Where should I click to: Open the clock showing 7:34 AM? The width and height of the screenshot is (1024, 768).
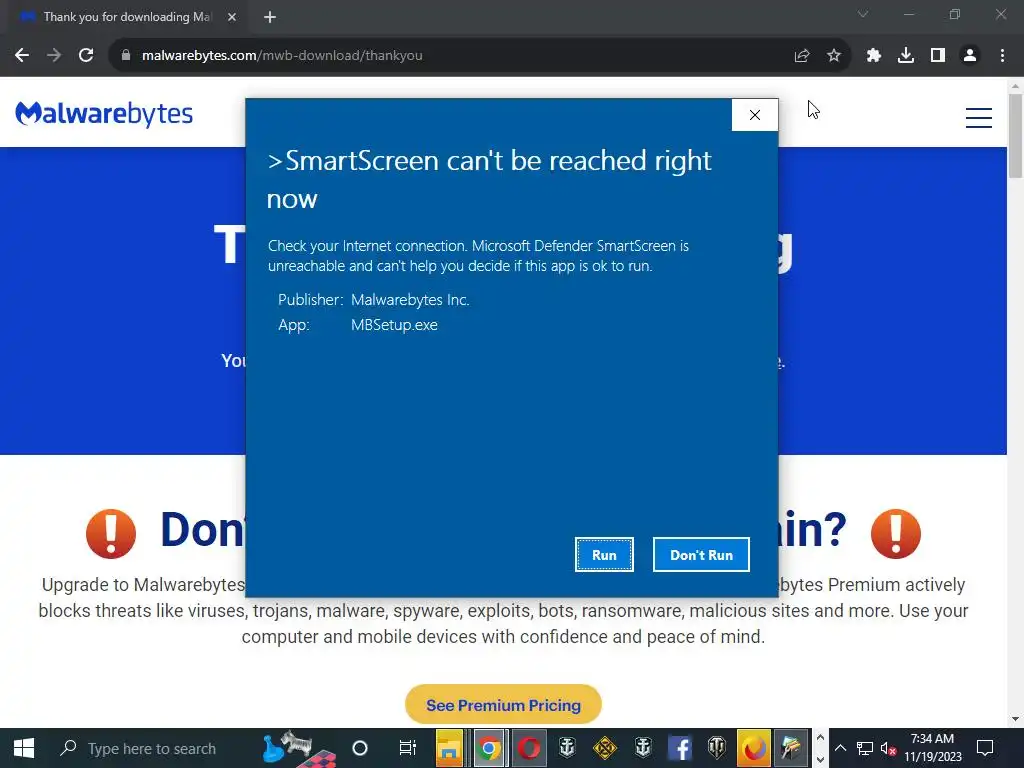point(933,748)
